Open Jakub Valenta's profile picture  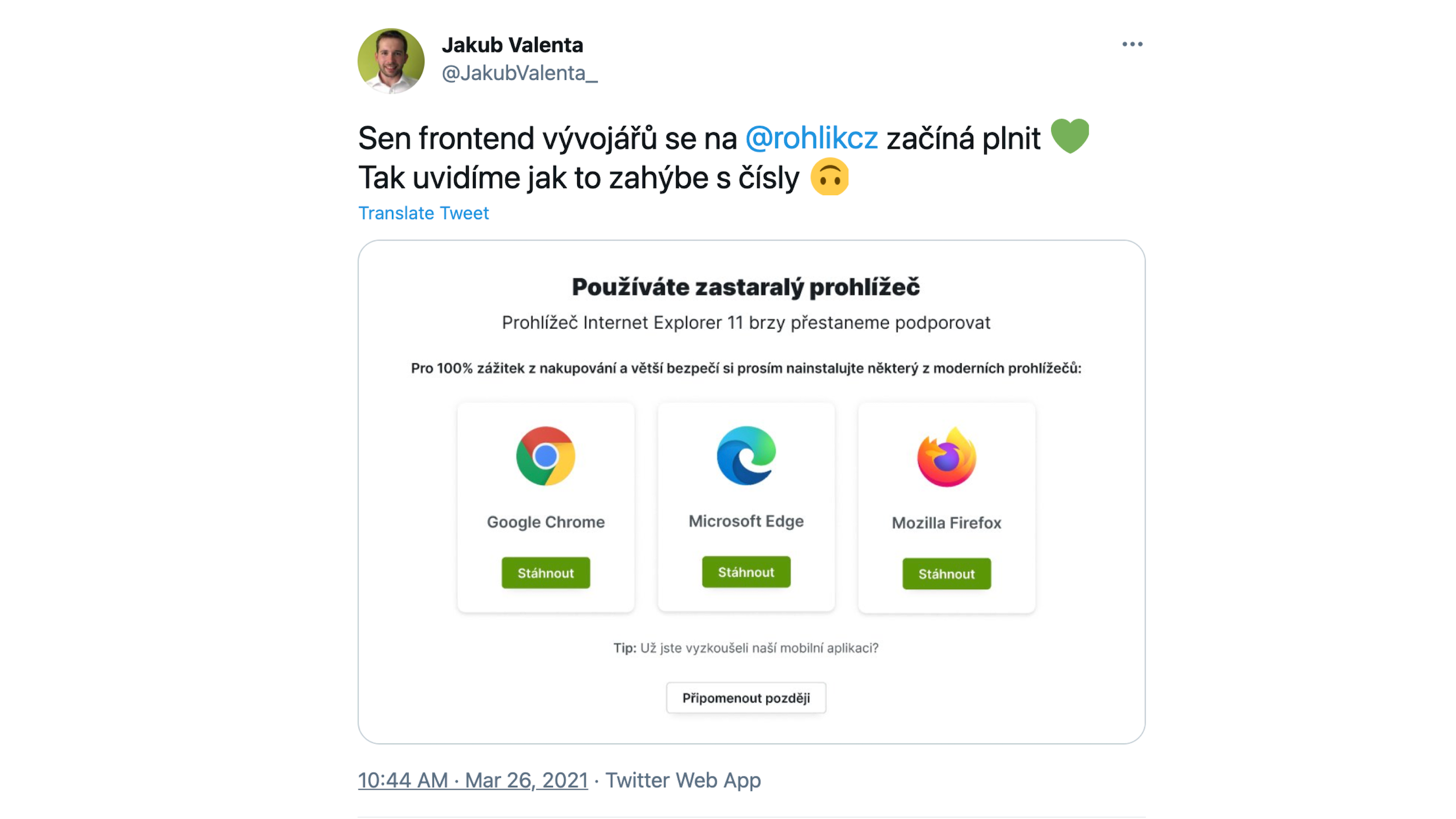click(x=391, y=61)
